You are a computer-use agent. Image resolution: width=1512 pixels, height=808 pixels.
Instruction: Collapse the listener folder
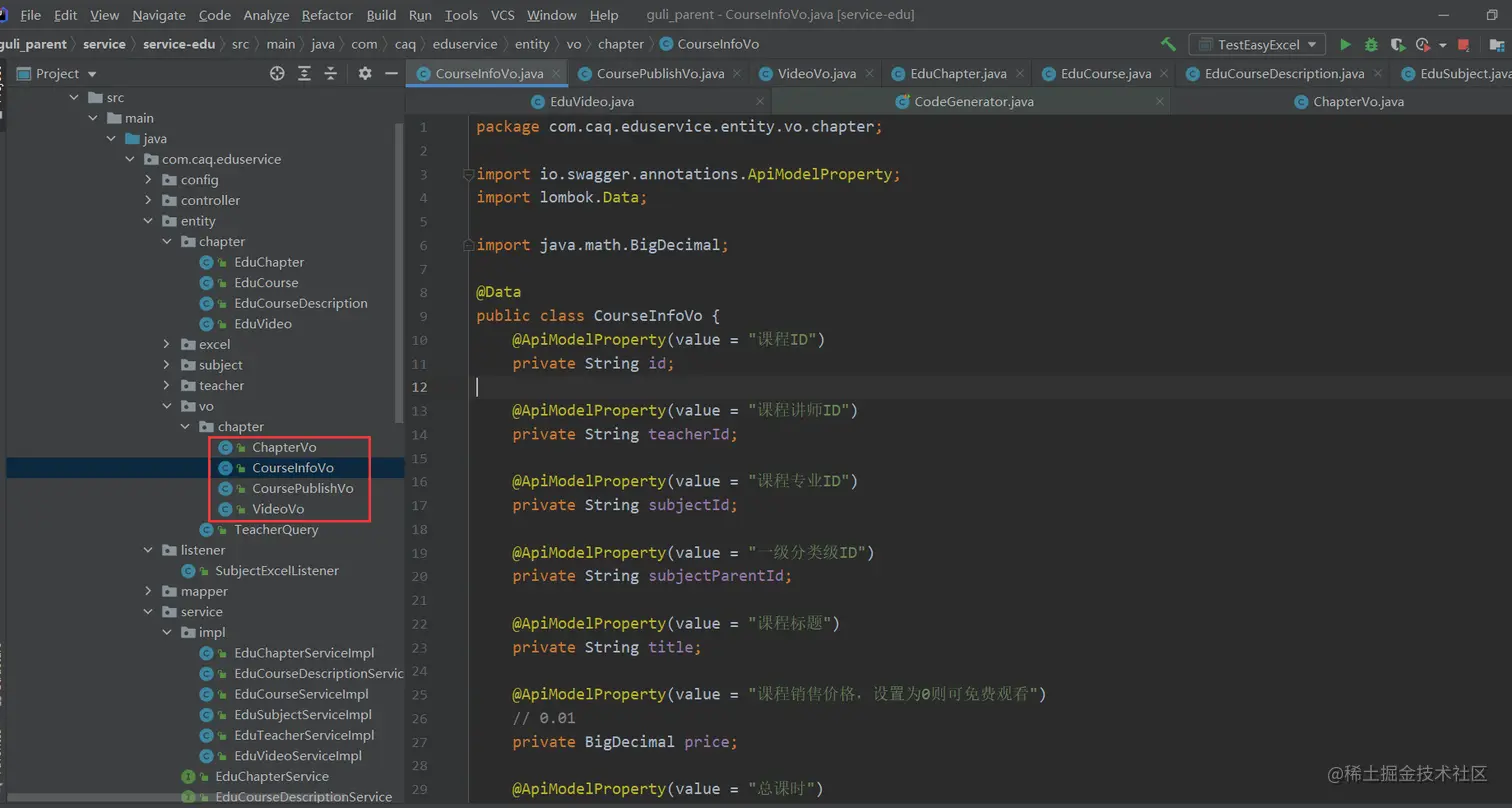pos(148,550)
